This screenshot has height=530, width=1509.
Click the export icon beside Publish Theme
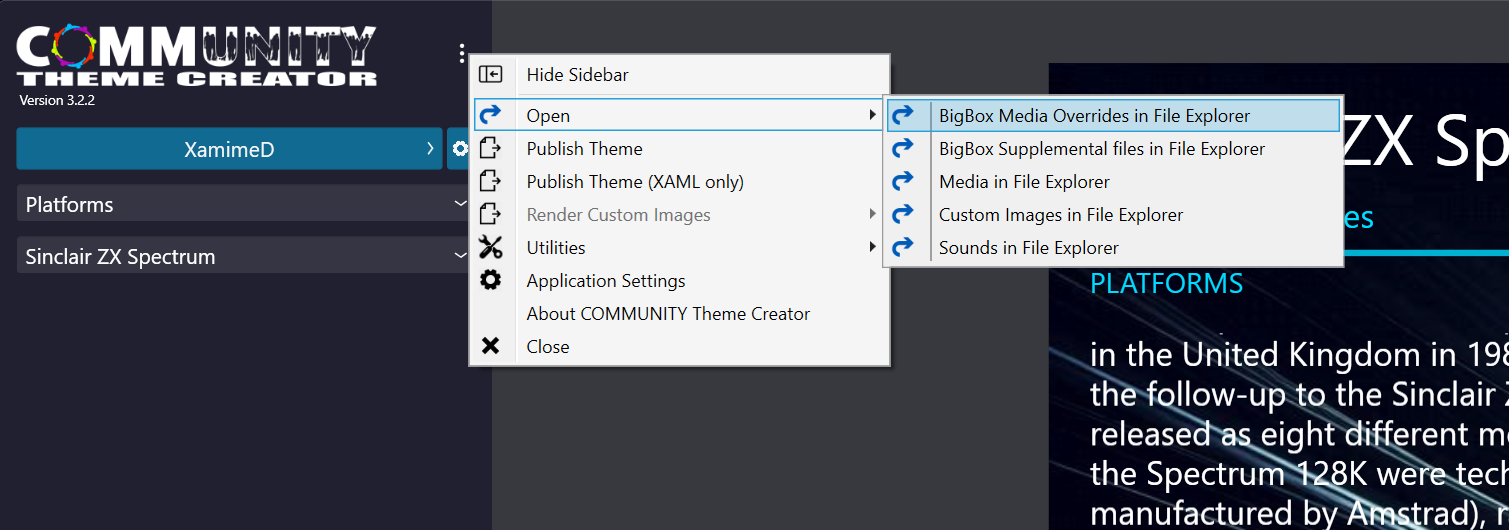pyautogui.click(x=490, y=148)
